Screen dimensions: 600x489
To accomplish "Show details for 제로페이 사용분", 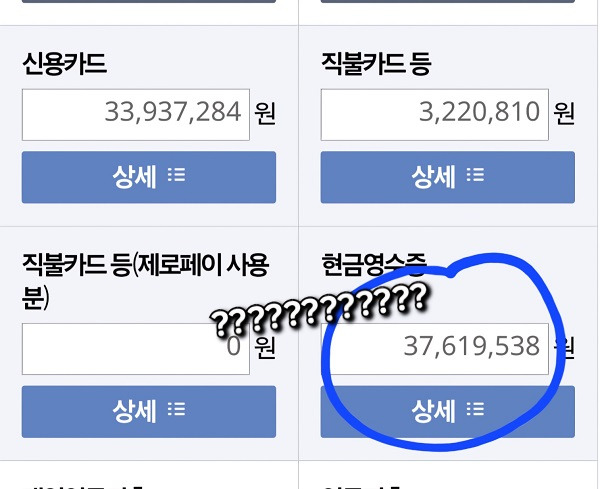I will coord(149,412).
